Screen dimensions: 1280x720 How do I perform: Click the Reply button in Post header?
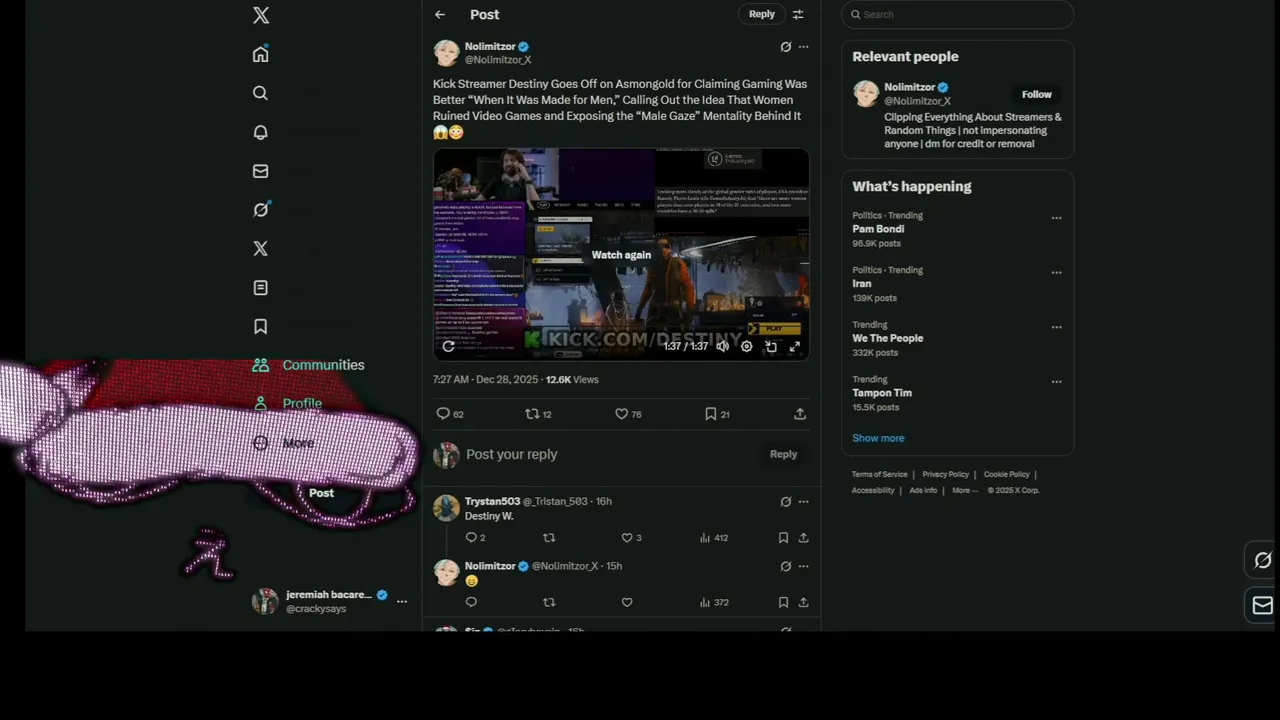click(762, 14)
